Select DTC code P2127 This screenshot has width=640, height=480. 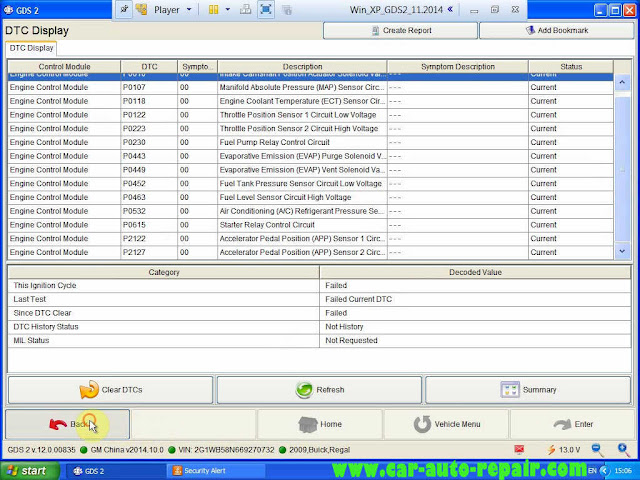(134, 252)
